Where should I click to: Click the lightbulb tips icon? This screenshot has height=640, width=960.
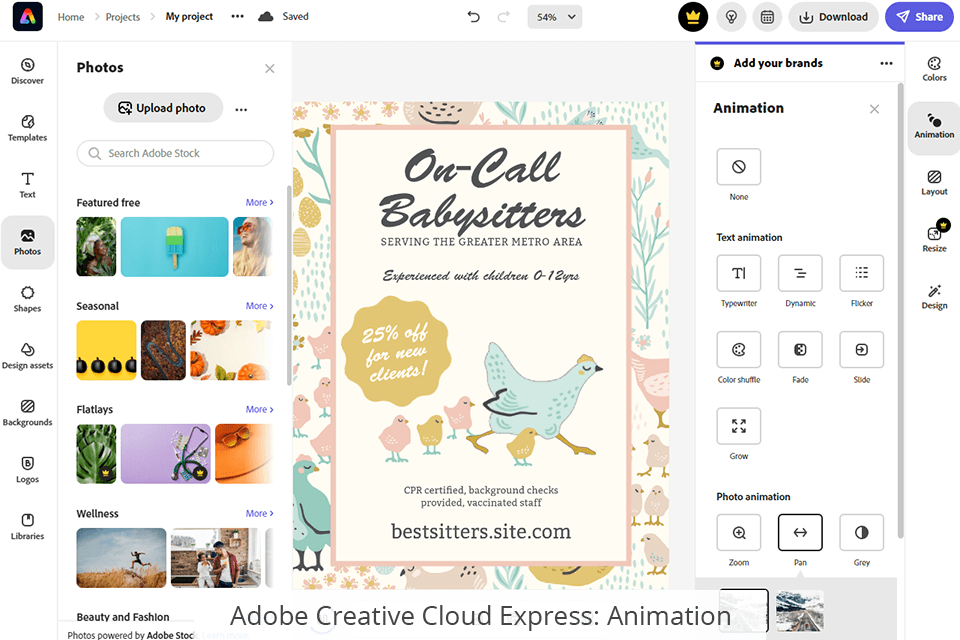(731, 17)
